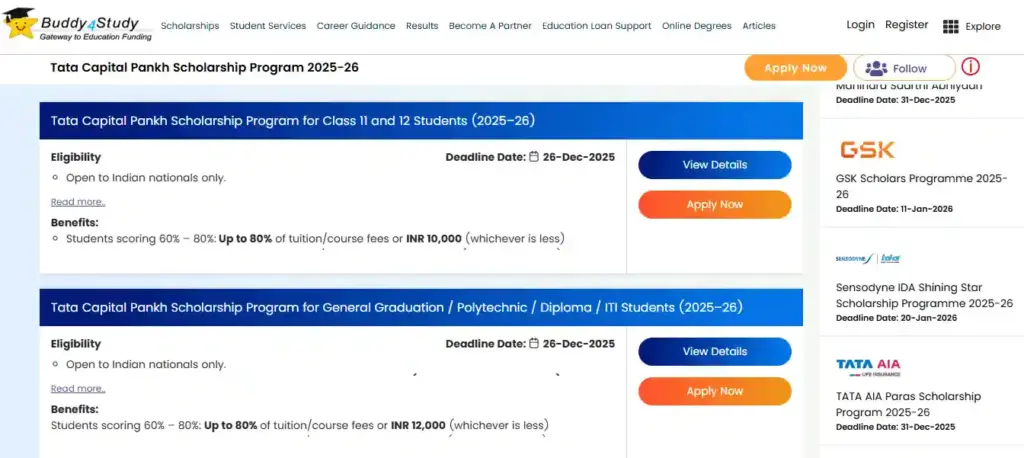Screen dimensions: 1024x458
Task: Click the orange Apply Now header button
Action: pyautogui.click(x=795, y=68)
